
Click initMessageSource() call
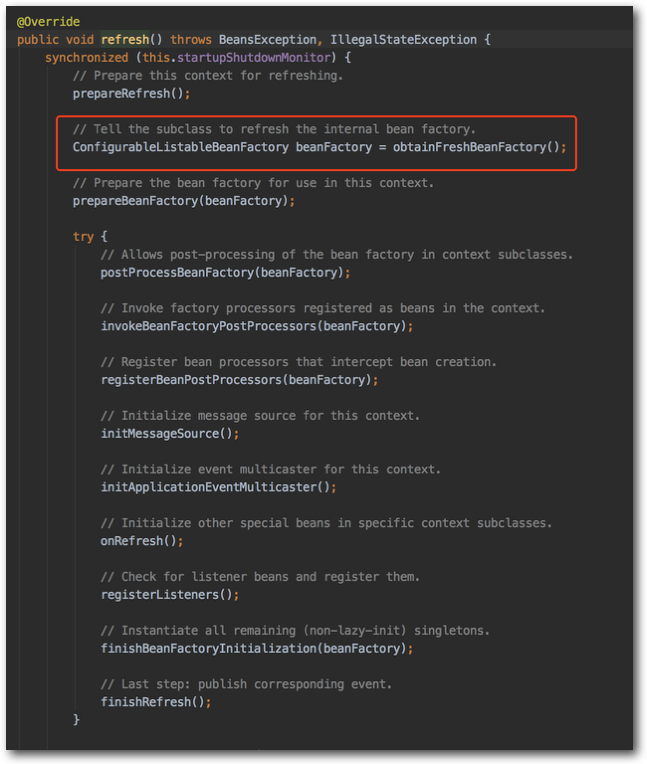pos(170,435)
